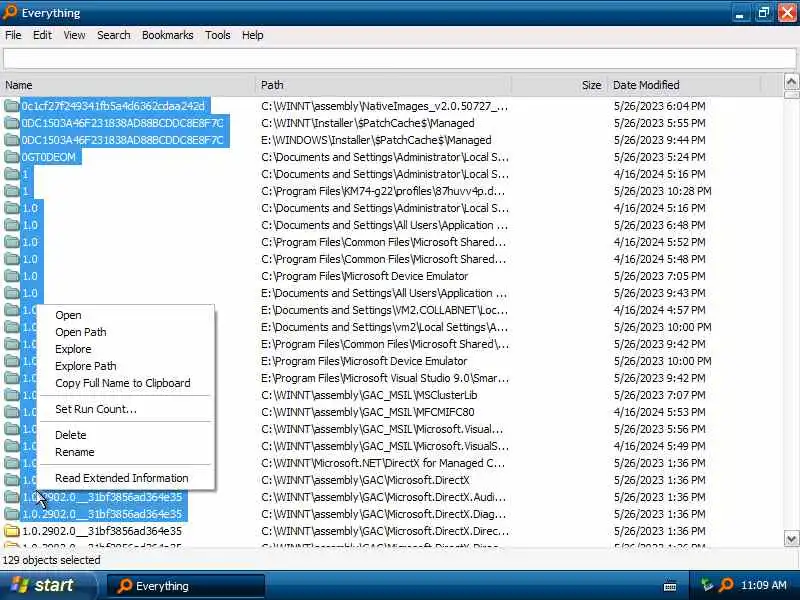This screenshot has height=600, width=800.
Task: Click date 5/26/2023 7:07 PM
Action: 660,395
